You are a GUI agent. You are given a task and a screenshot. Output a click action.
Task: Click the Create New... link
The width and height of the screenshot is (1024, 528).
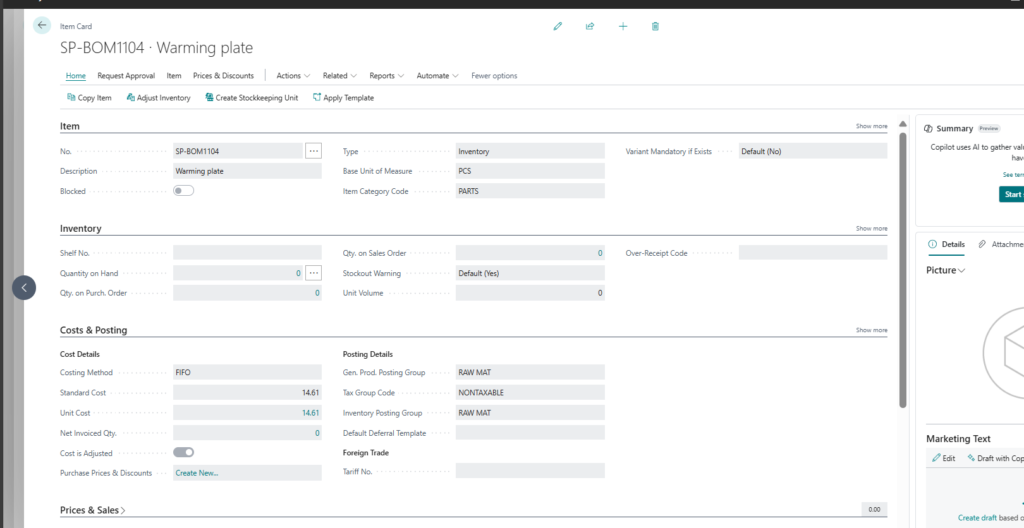tap(197, 473)
